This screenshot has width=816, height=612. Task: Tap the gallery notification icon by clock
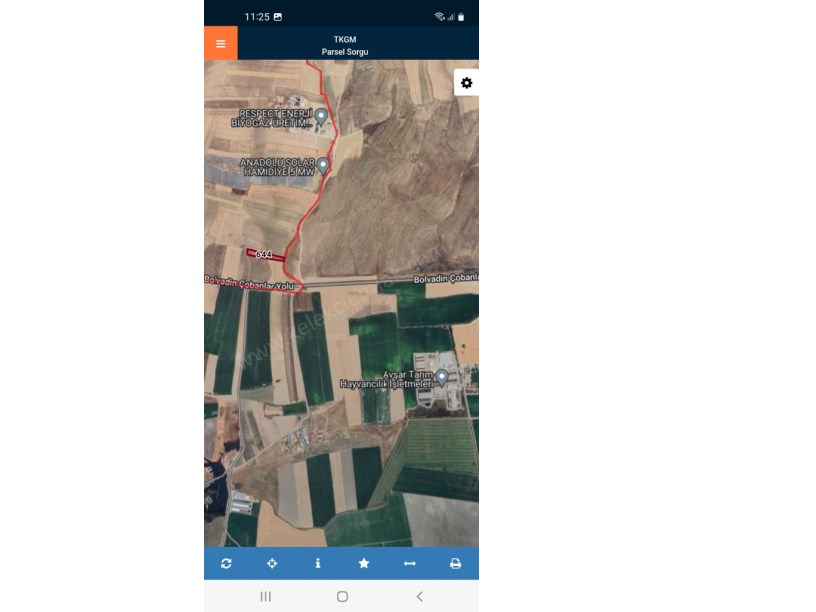point(278,17)
